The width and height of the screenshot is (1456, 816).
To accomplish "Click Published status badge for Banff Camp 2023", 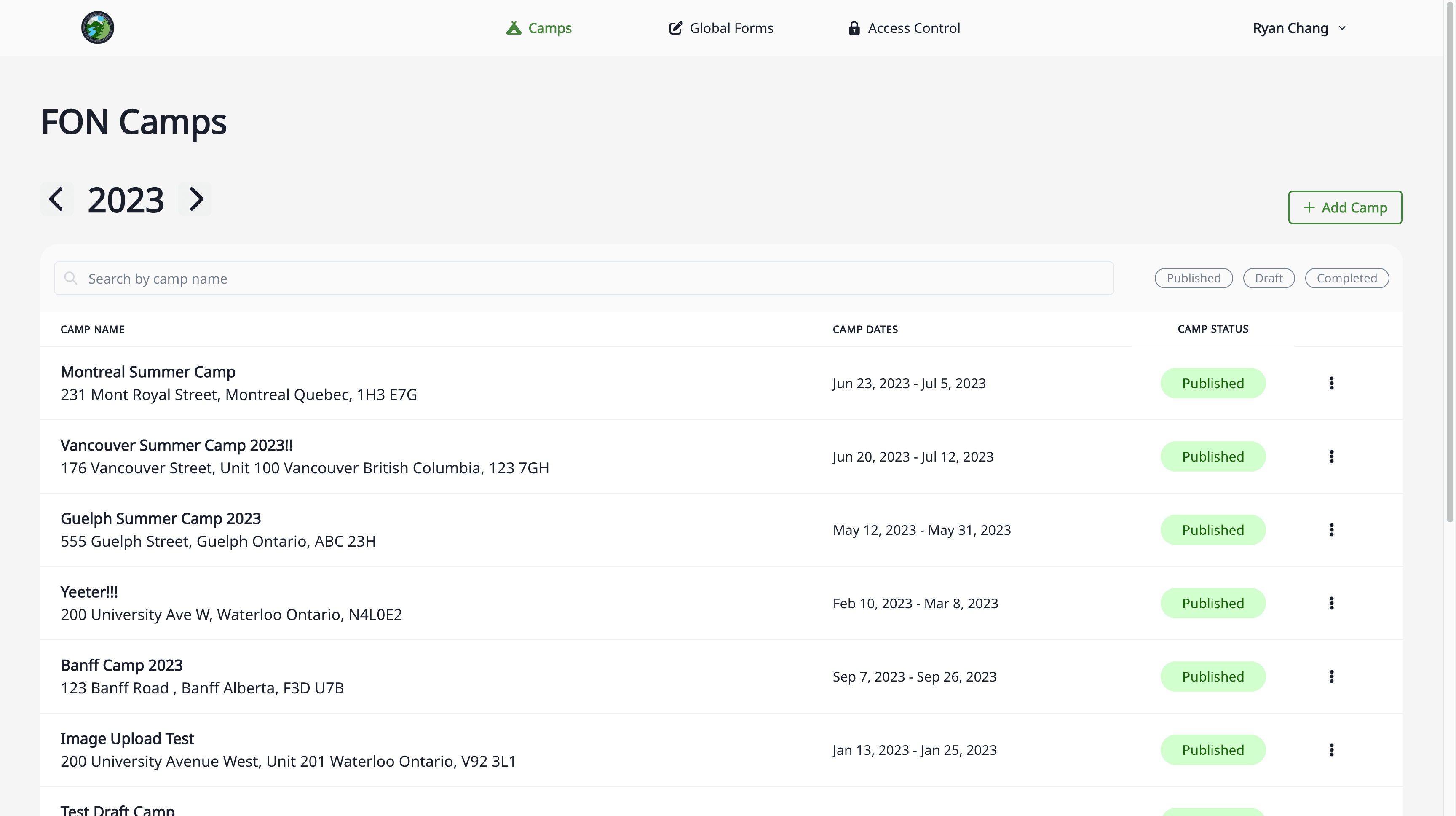I will pyautogui.click(x=1213, y=677).
